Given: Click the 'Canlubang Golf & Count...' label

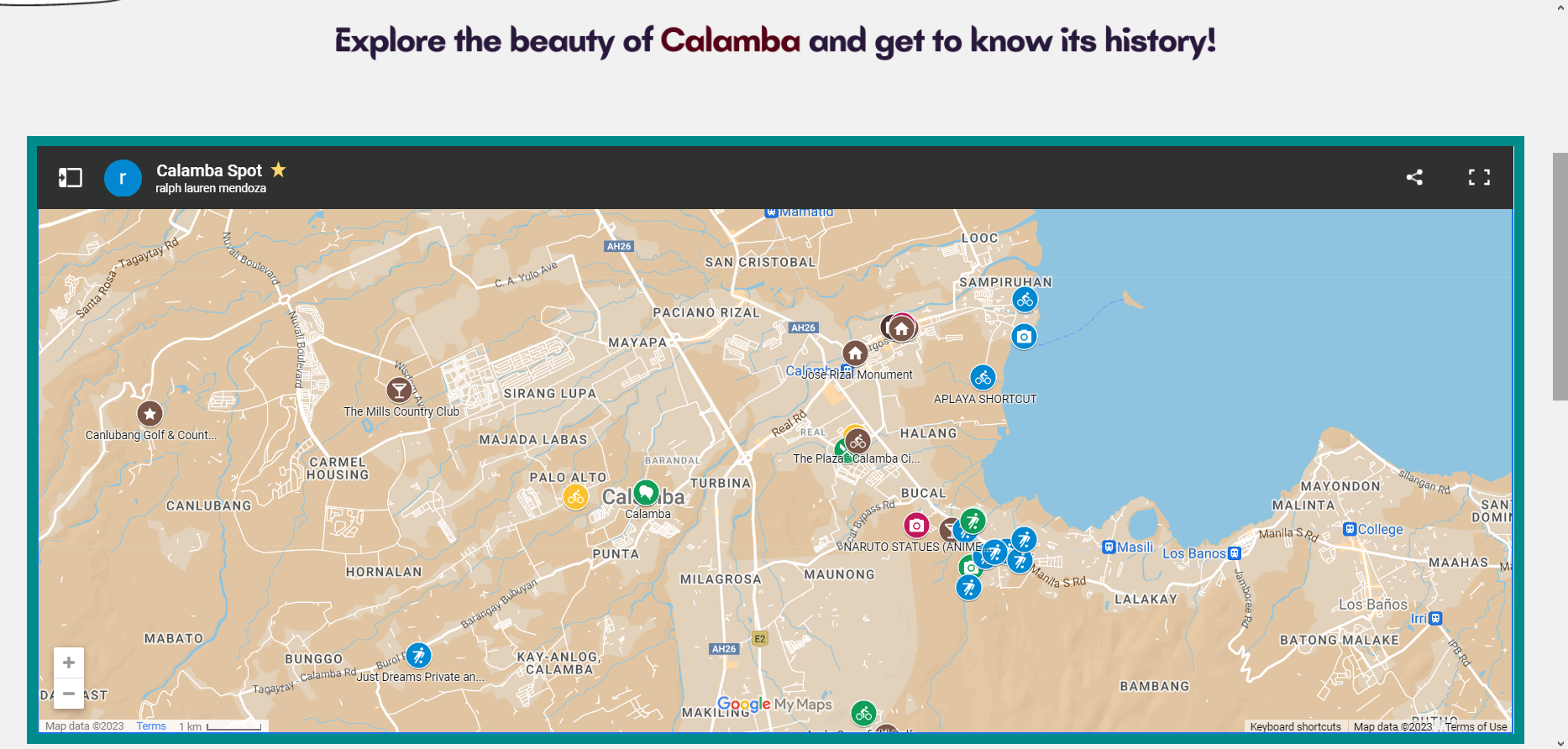Looking at the screenshot, I should coord(151,435).
